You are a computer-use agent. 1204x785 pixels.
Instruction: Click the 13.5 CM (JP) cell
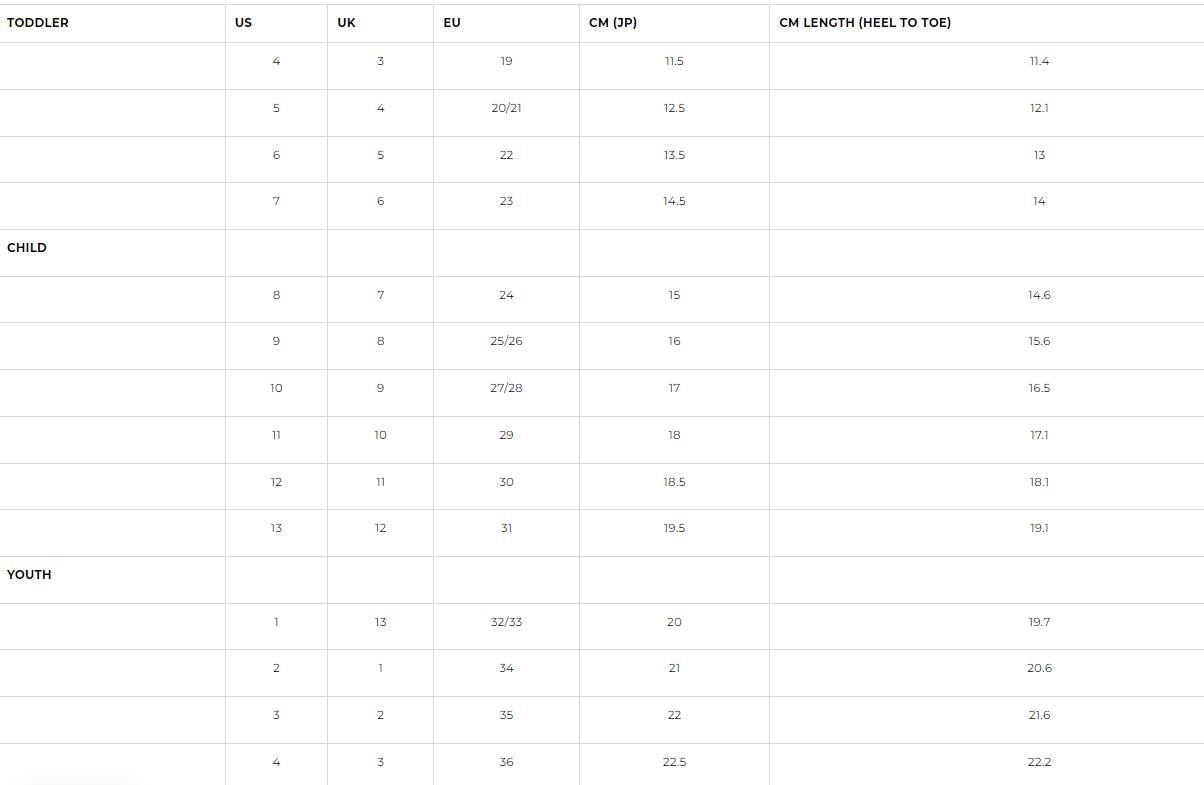674,155
